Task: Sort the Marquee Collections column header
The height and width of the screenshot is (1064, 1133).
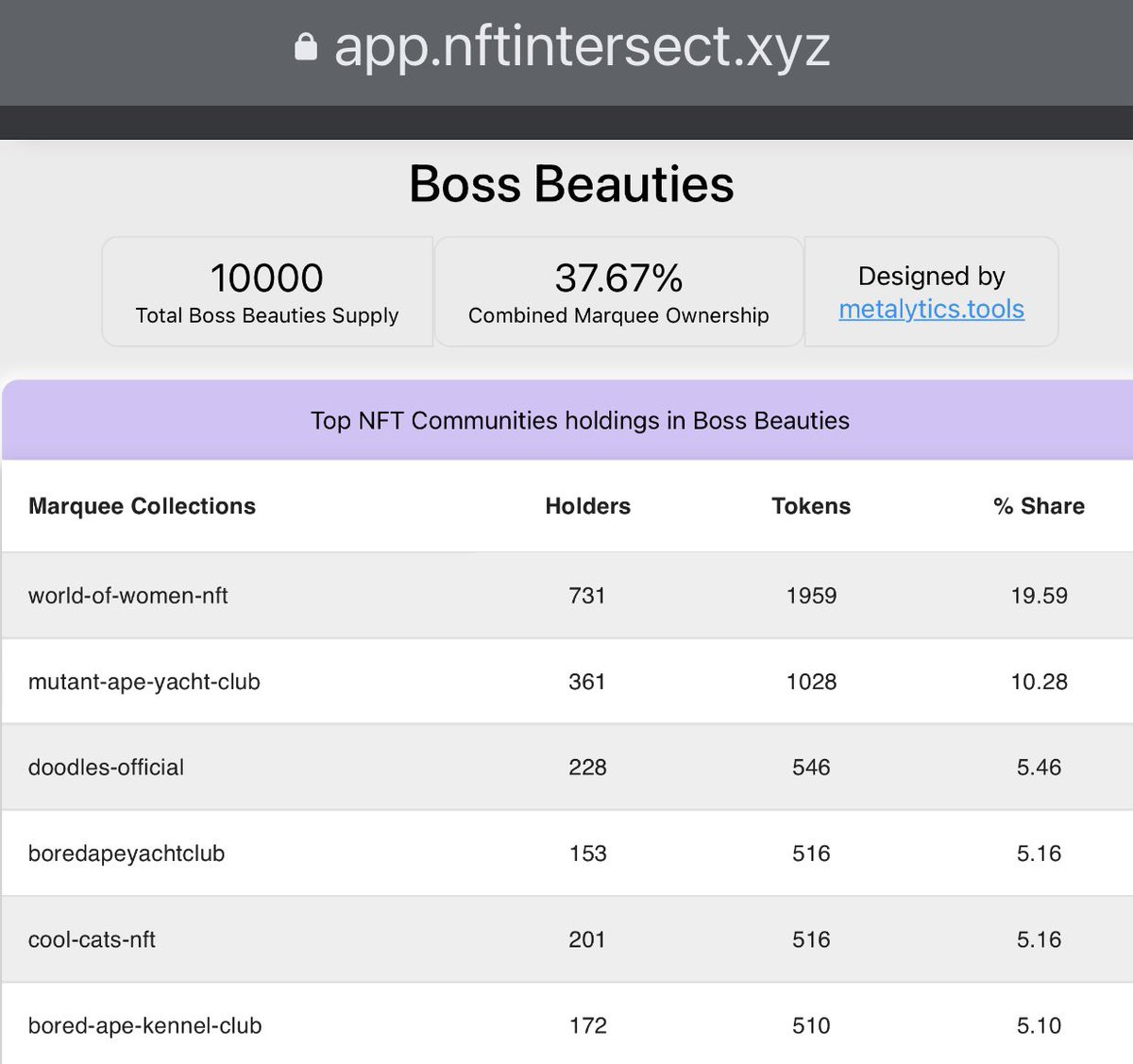Action: coord(142,506)
